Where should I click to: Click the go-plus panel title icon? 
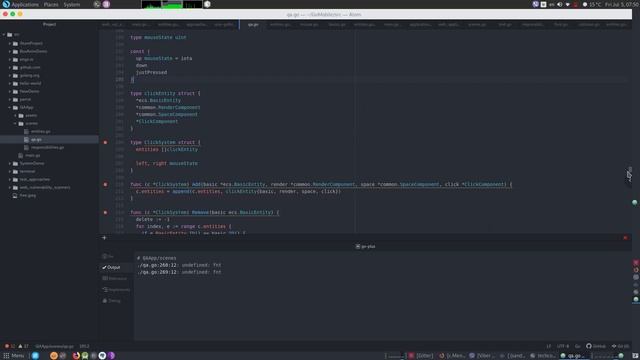point(358,247)
